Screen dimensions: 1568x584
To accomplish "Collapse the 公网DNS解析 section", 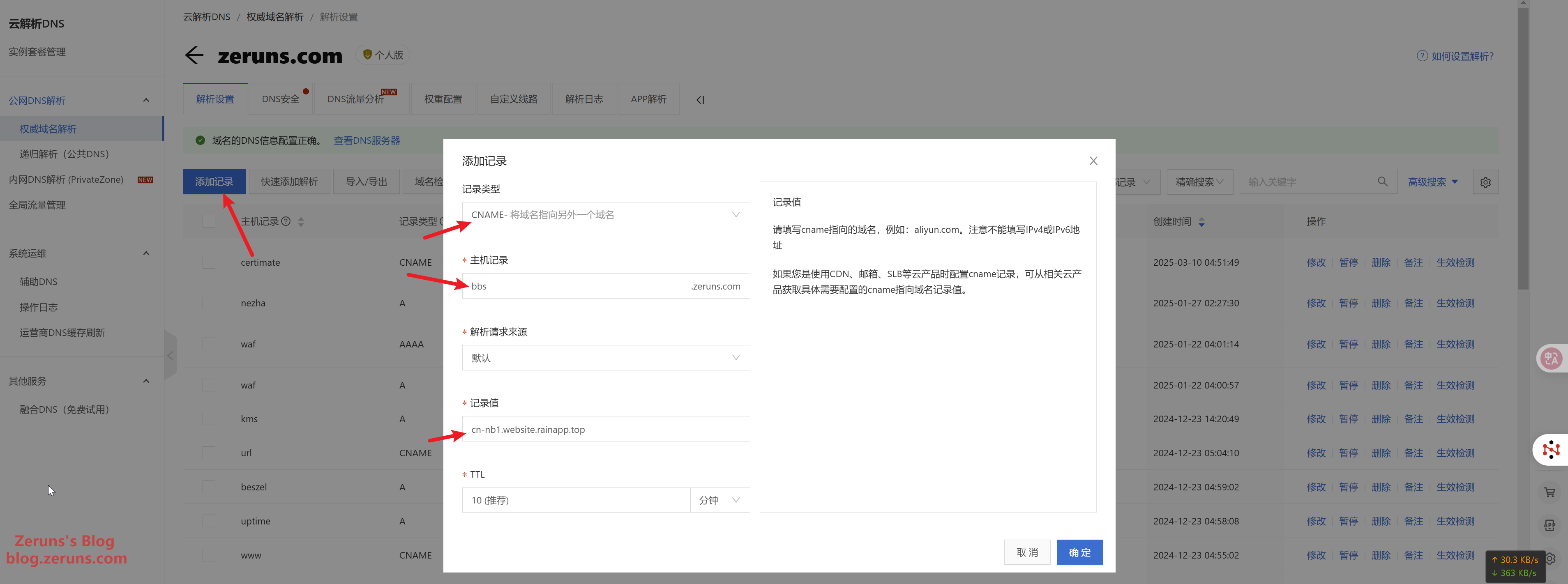I will [146, 100].
